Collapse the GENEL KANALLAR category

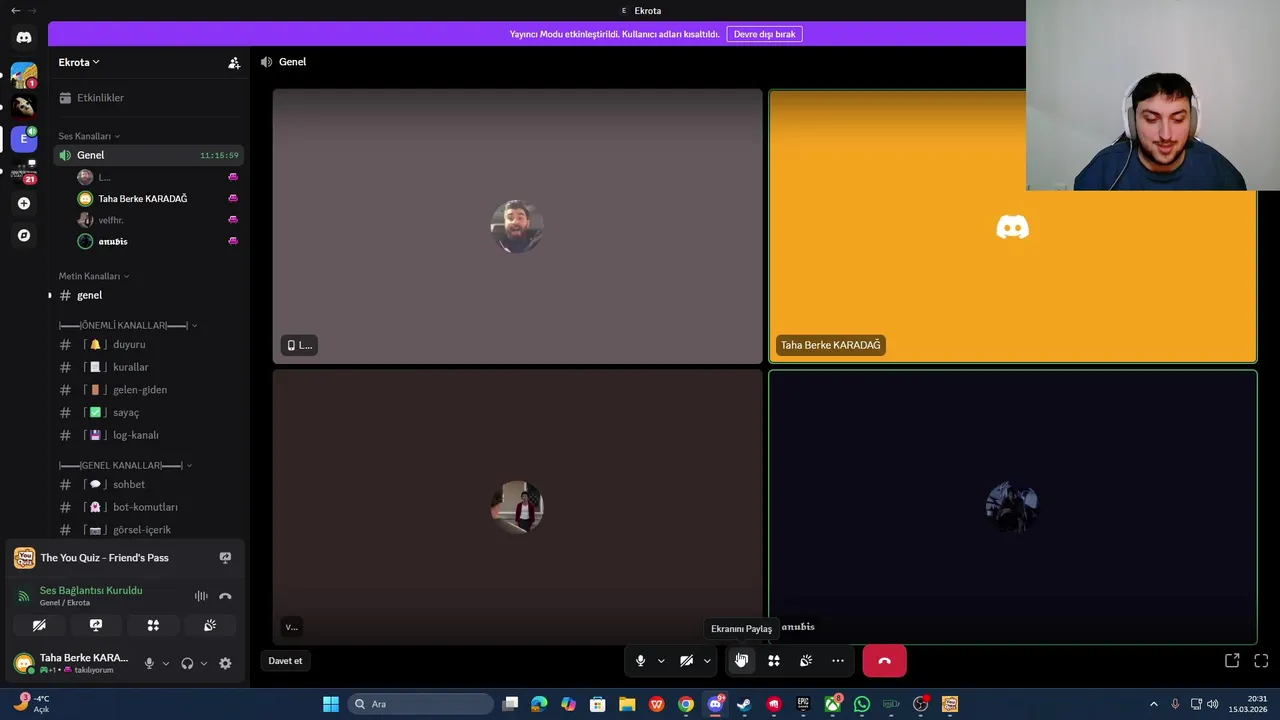tap(125, 465)
